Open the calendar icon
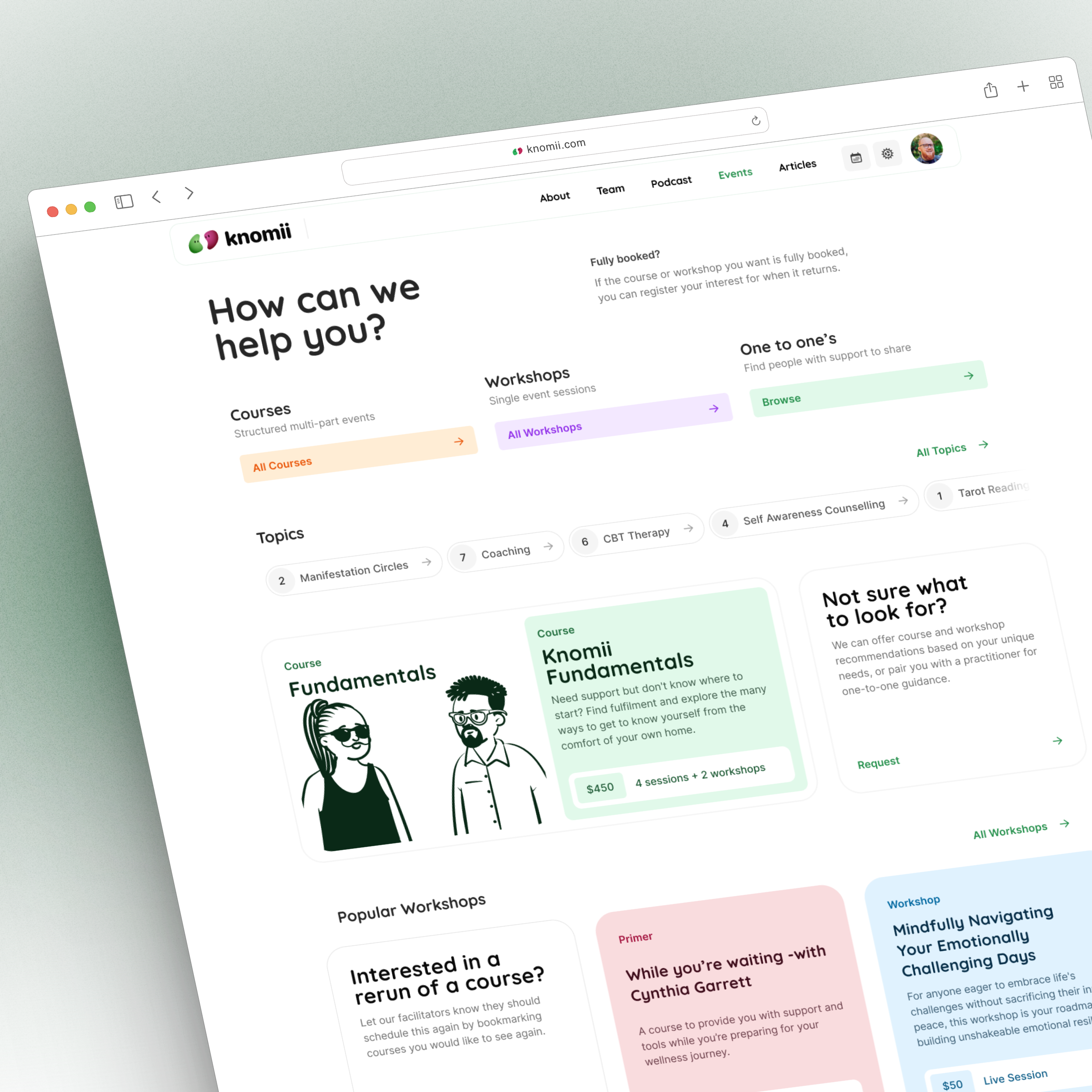This screenshot has height=1092, width=1092. pyautogui.click(x=854, y=157)
